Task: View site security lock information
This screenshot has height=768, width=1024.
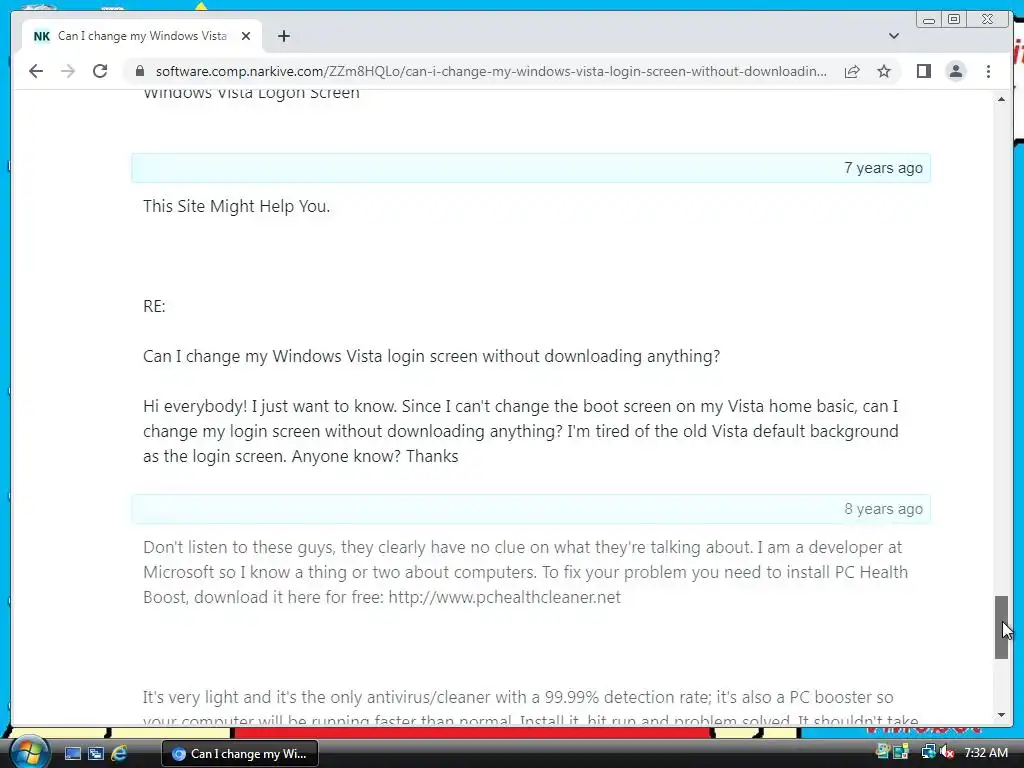Action: coord(139,71)
